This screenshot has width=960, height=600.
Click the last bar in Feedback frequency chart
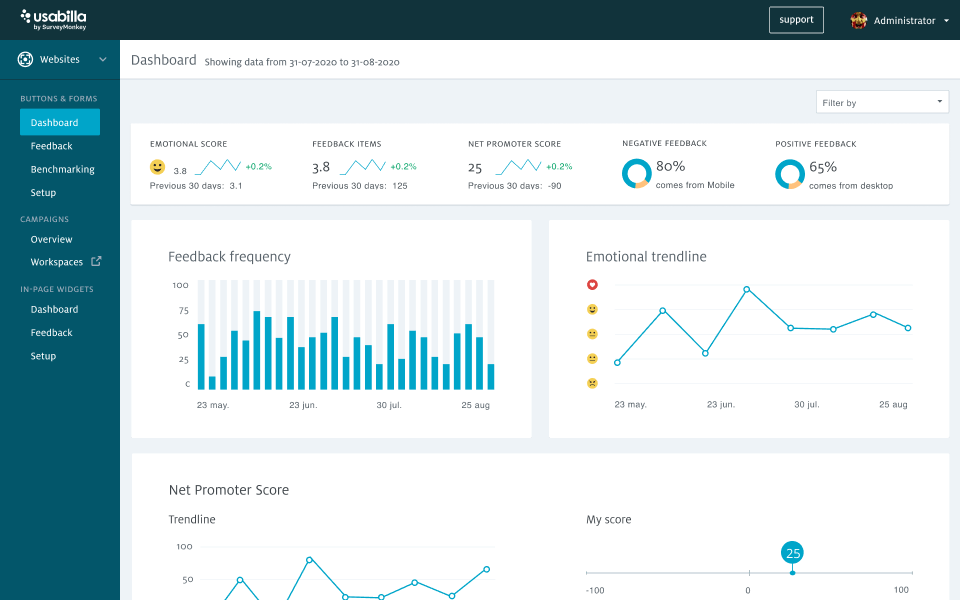tap(491, 377)
